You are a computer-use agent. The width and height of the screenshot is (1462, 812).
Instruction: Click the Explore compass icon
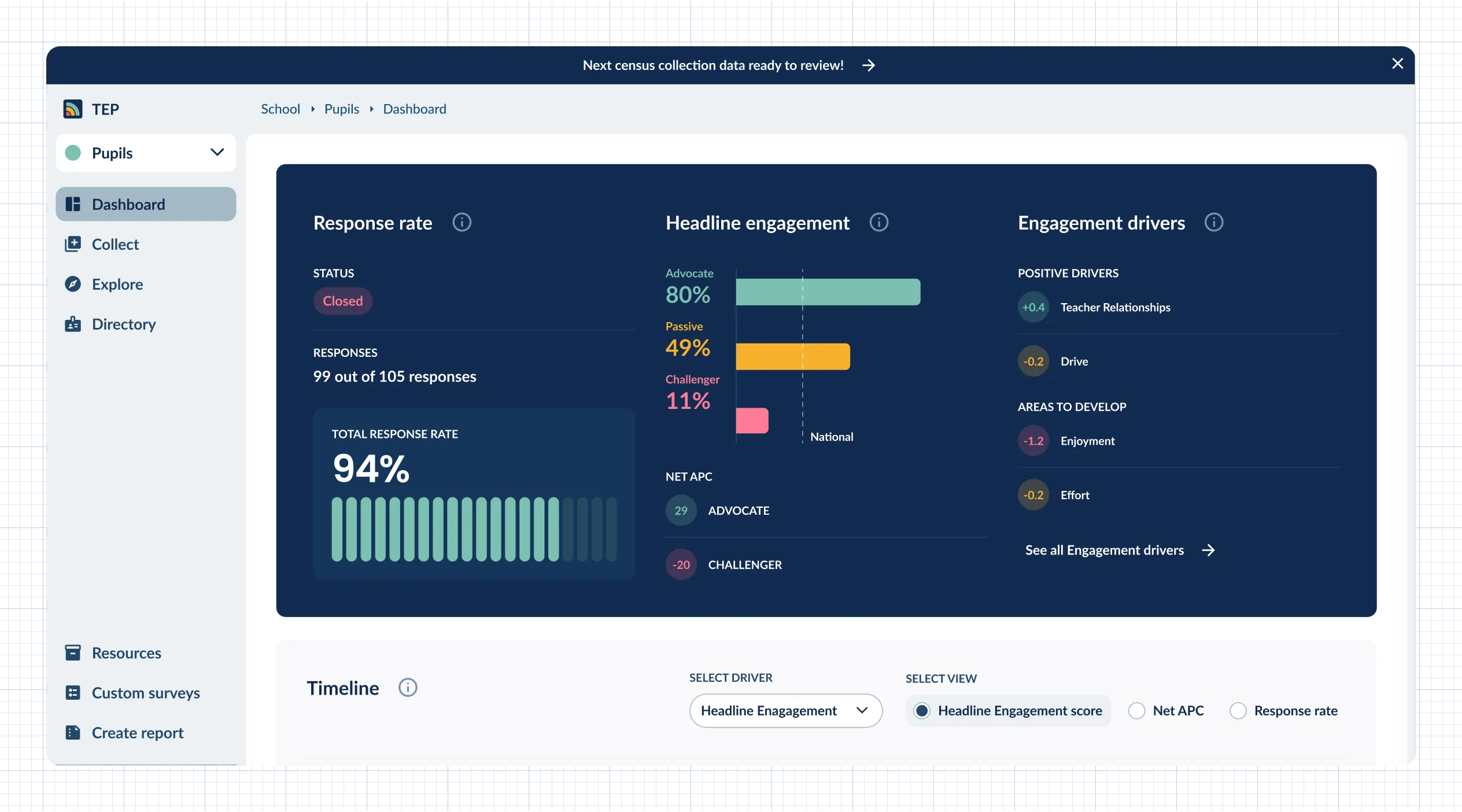[x=73, y=284]
